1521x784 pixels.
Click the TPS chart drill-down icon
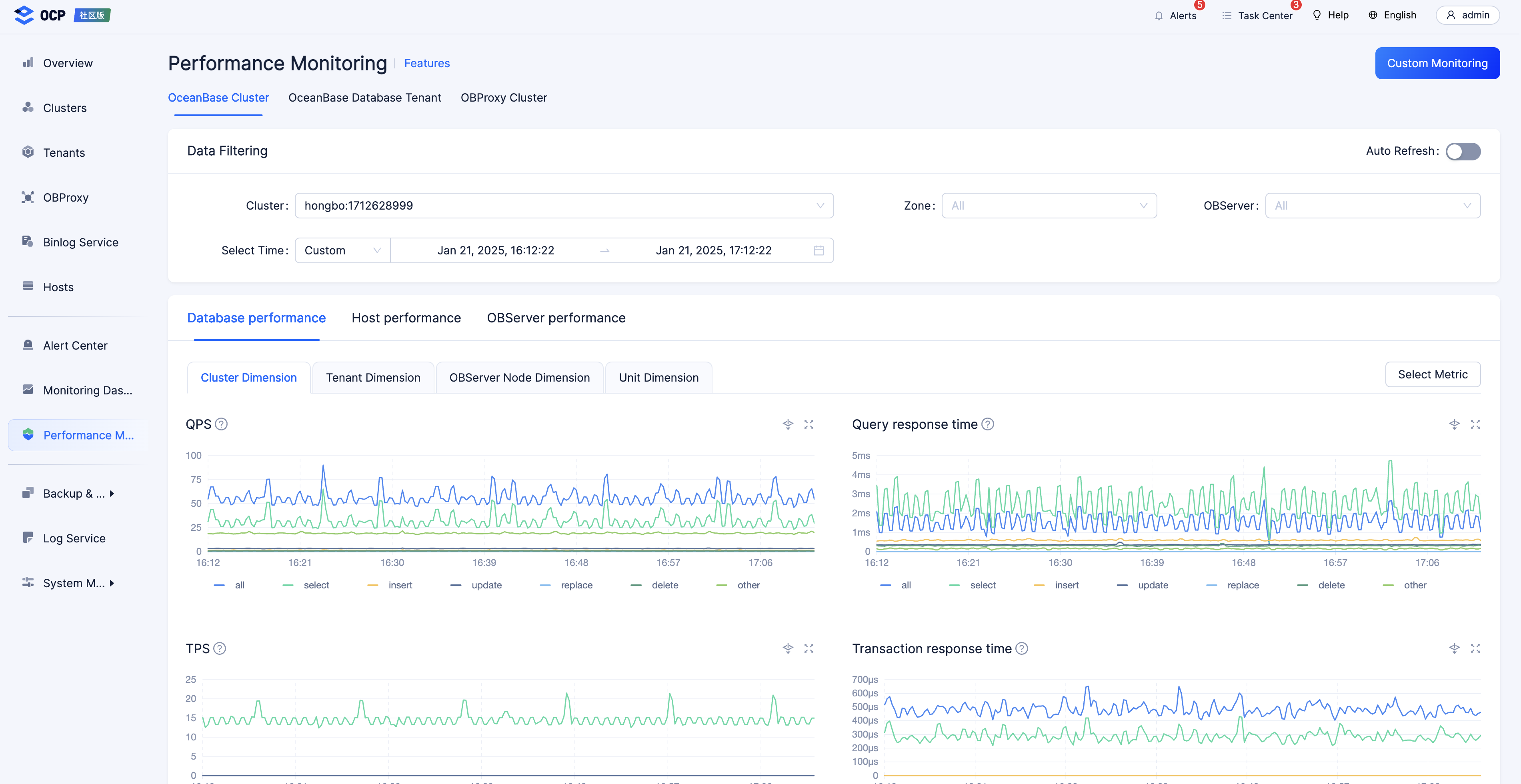[788, 648]
